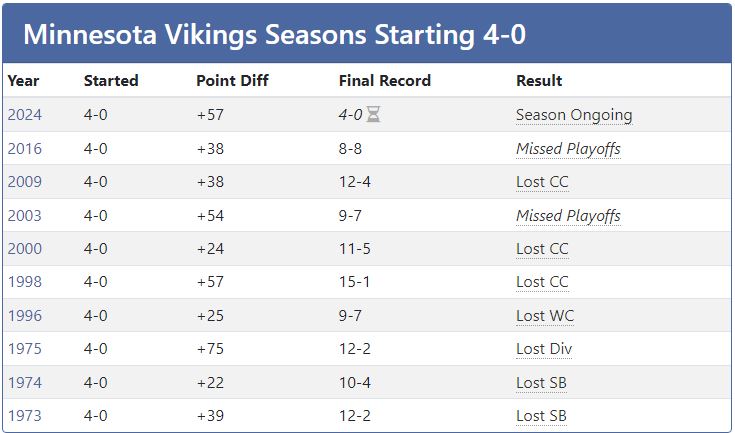Click the Season Ongoing result text
This screenshot has height=433, width=735.
pyautogui.click(x=574, y=115)
